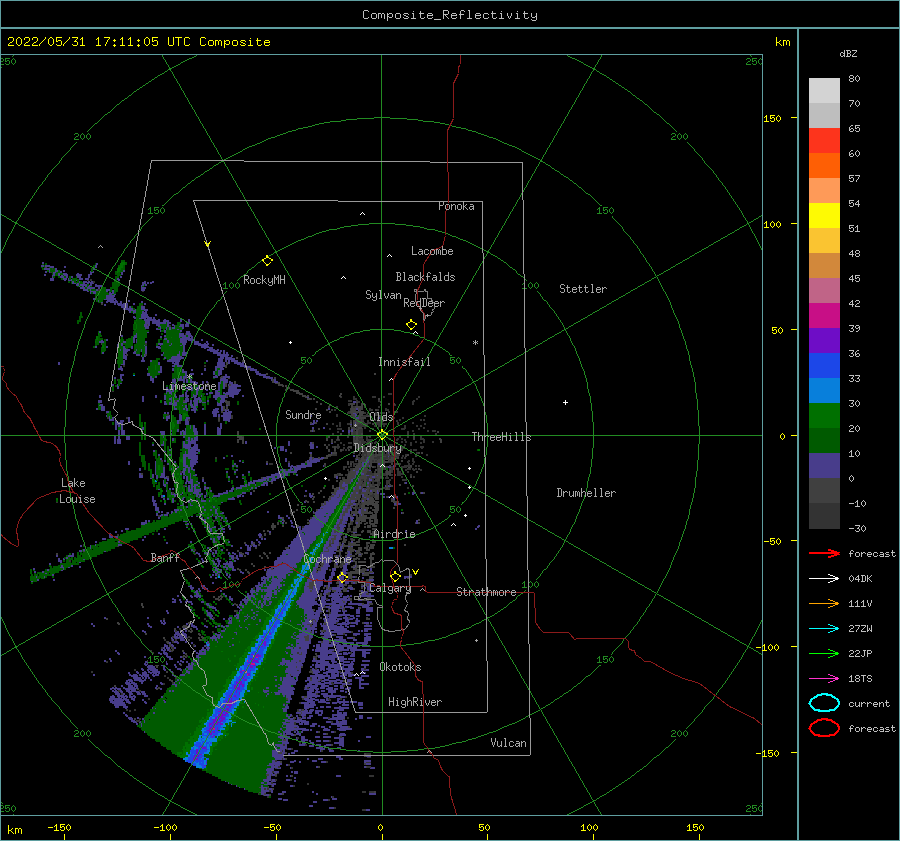Viewport: 900px width, 841px height.
Task: Click the yellow diamond marker above Calgary
Action: pyautogui.click(x=395, y=576)
